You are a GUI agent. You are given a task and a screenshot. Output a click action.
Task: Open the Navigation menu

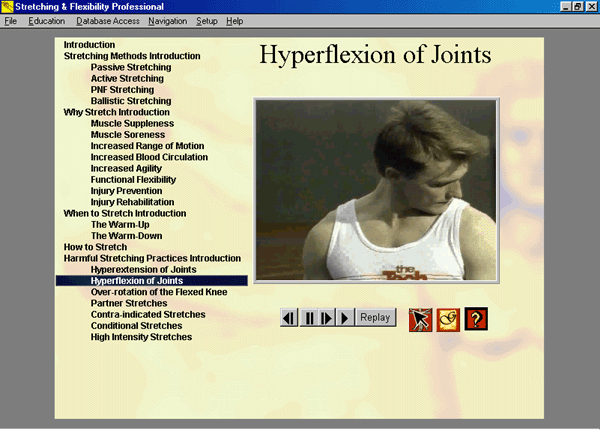coord(167,21)
